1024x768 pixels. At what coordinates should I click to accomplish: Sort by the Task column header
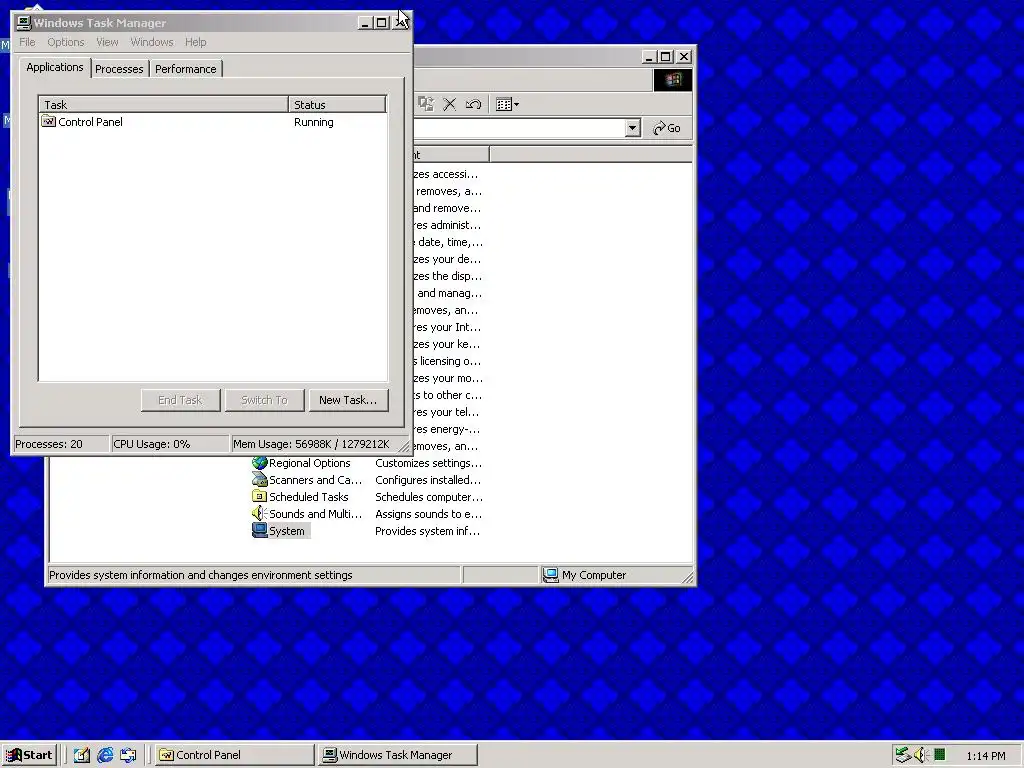pyautogui.click(x=164, y=104)
